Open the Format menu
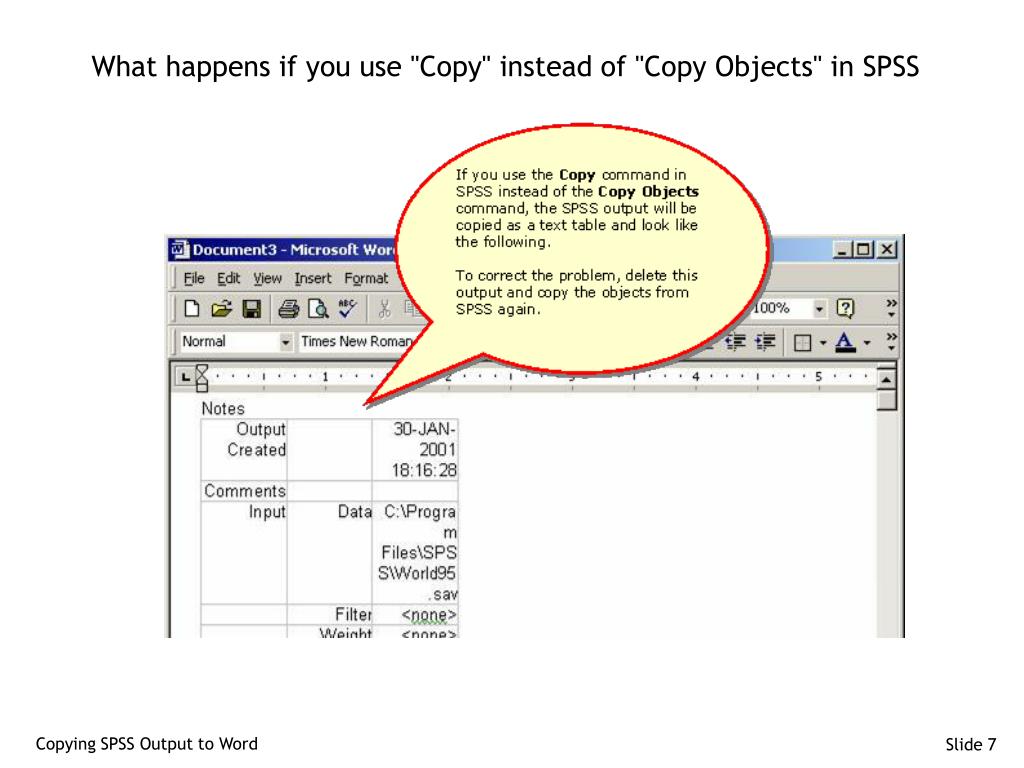 point(366,279)
